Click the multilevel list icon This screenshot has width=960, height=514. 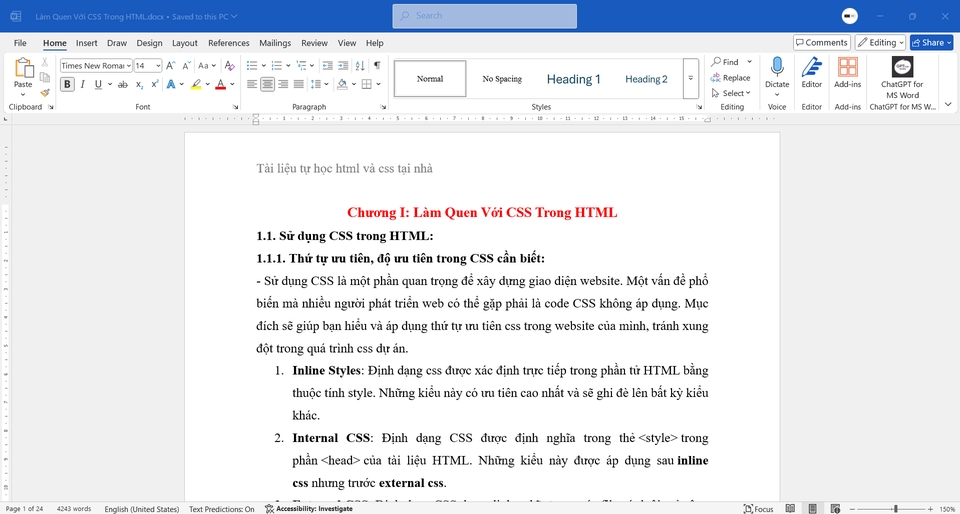[x=301, y=65]
